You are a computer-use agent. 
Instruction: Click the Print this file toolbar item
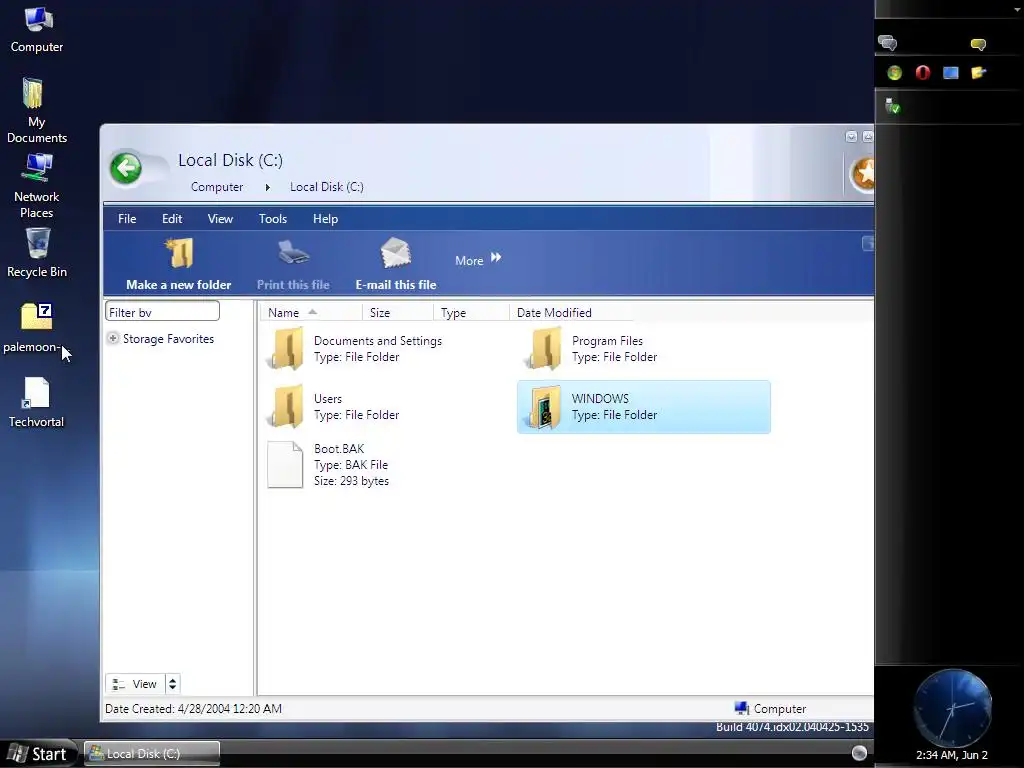pos(293,265)
